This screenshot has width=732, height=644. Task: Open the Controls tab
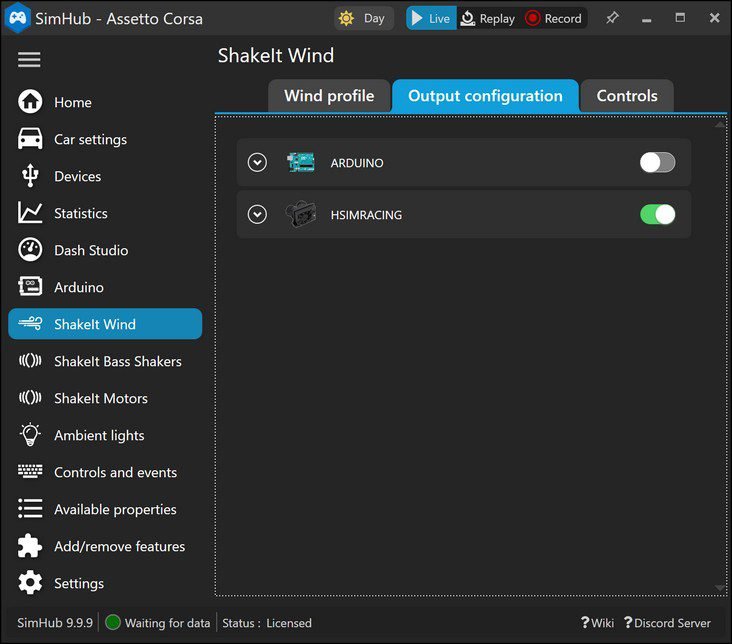pos(627,96)
